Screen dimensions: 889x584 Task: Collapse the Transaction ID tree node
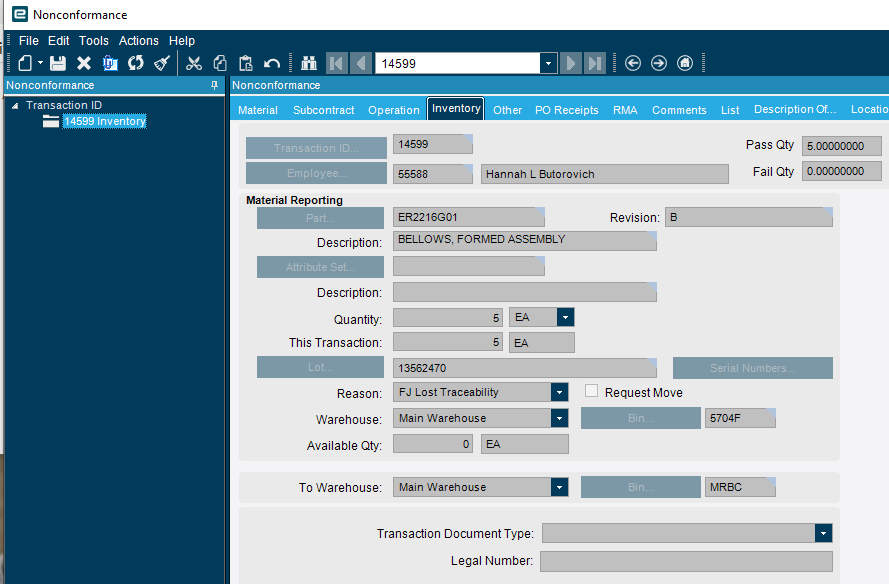point(15,105)
